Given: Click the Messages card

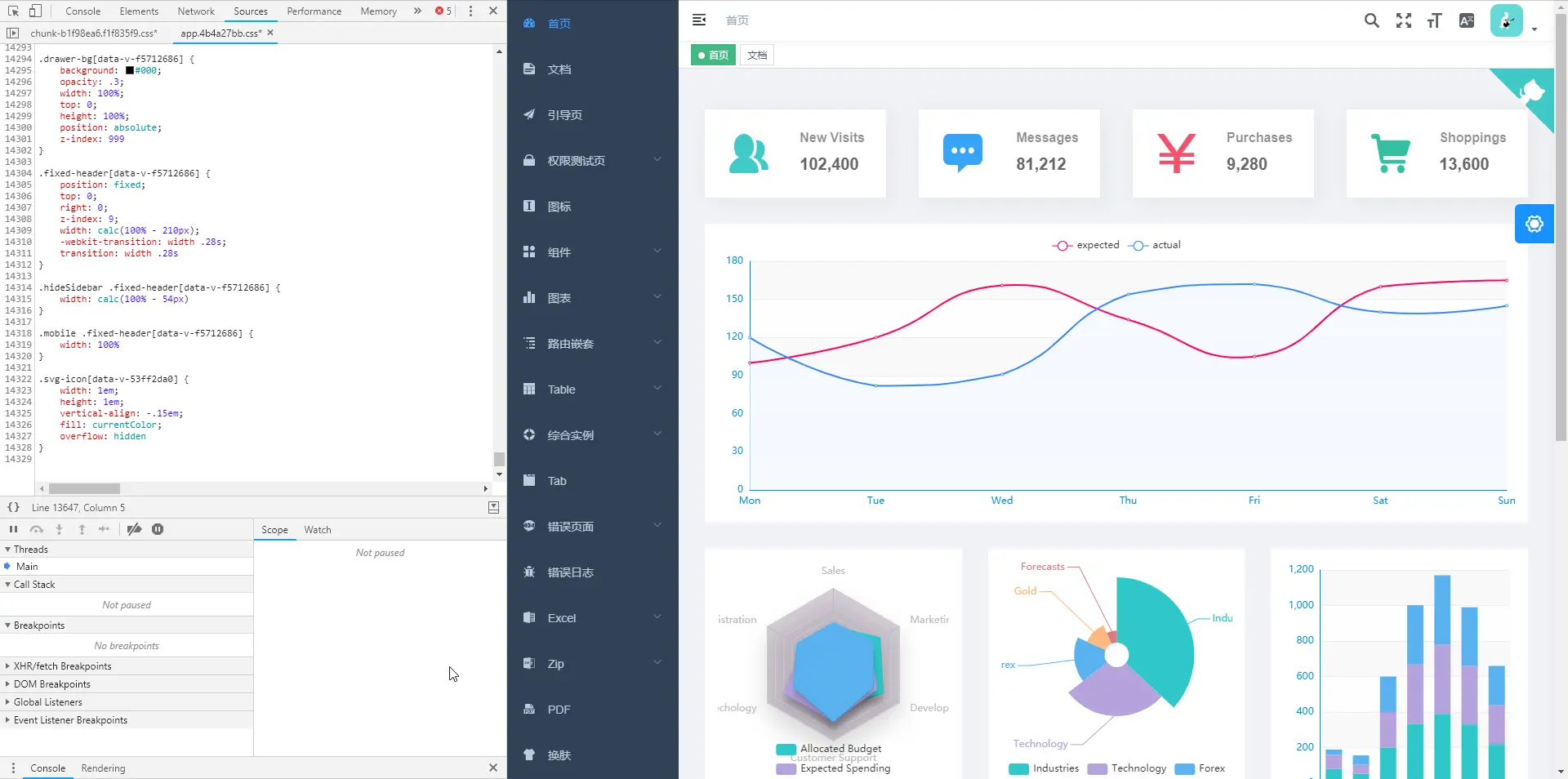Looking at the screenshot, I should [1009, 154].
